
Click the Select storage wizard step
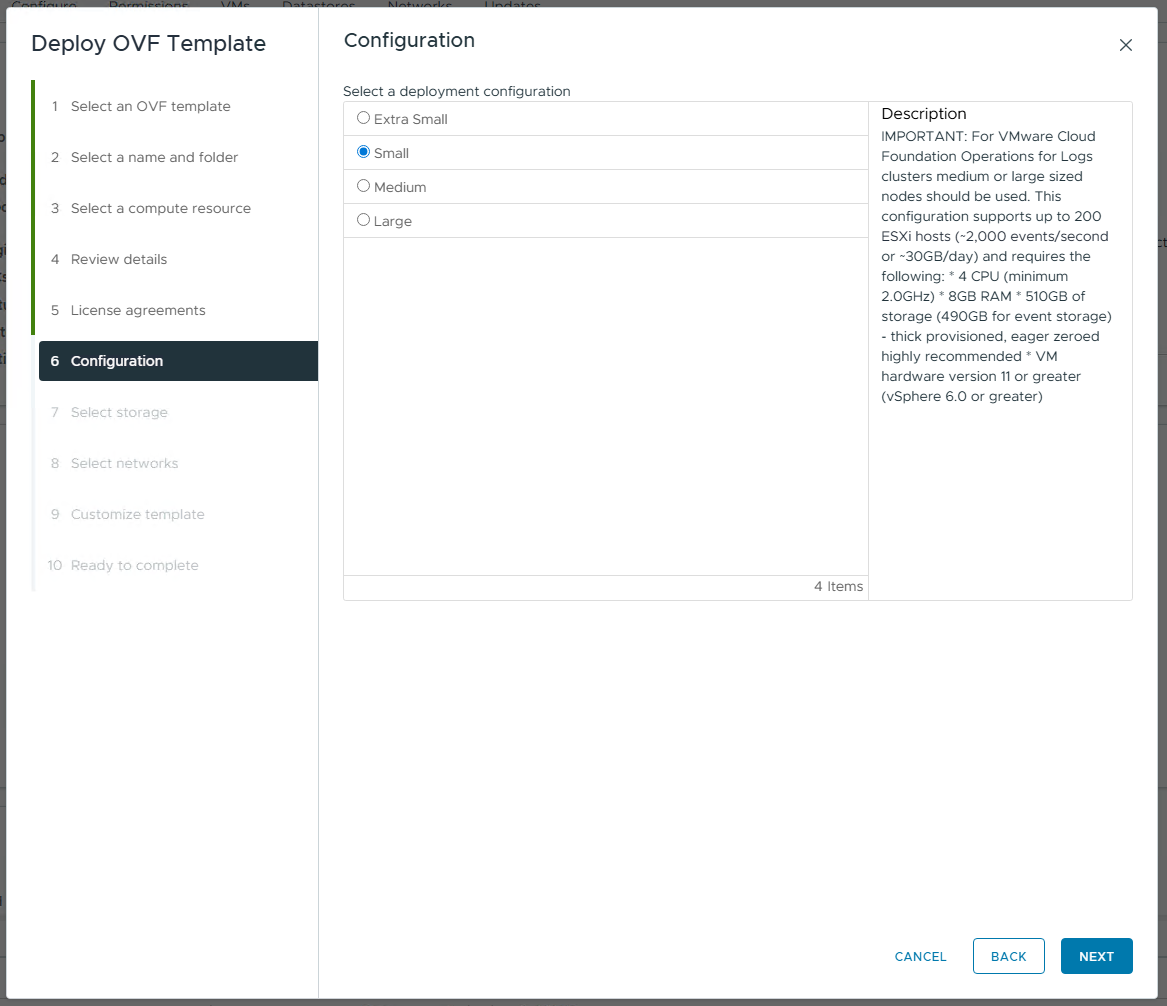point(119,412)
